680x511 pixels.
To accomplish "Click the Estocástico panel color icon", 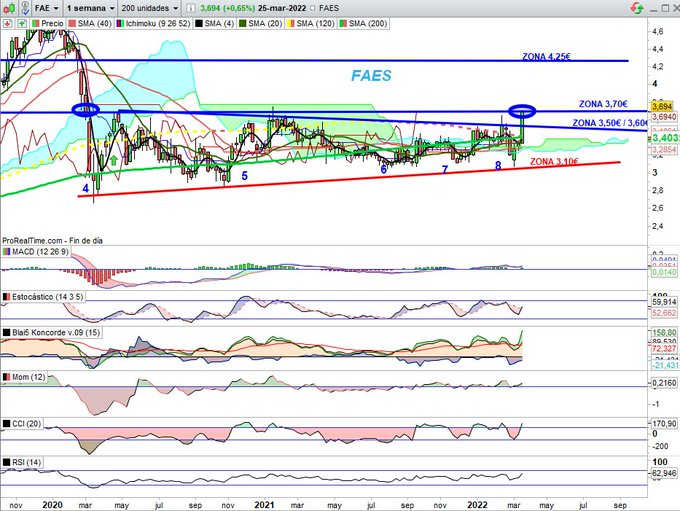I will (x=7, y=297).
